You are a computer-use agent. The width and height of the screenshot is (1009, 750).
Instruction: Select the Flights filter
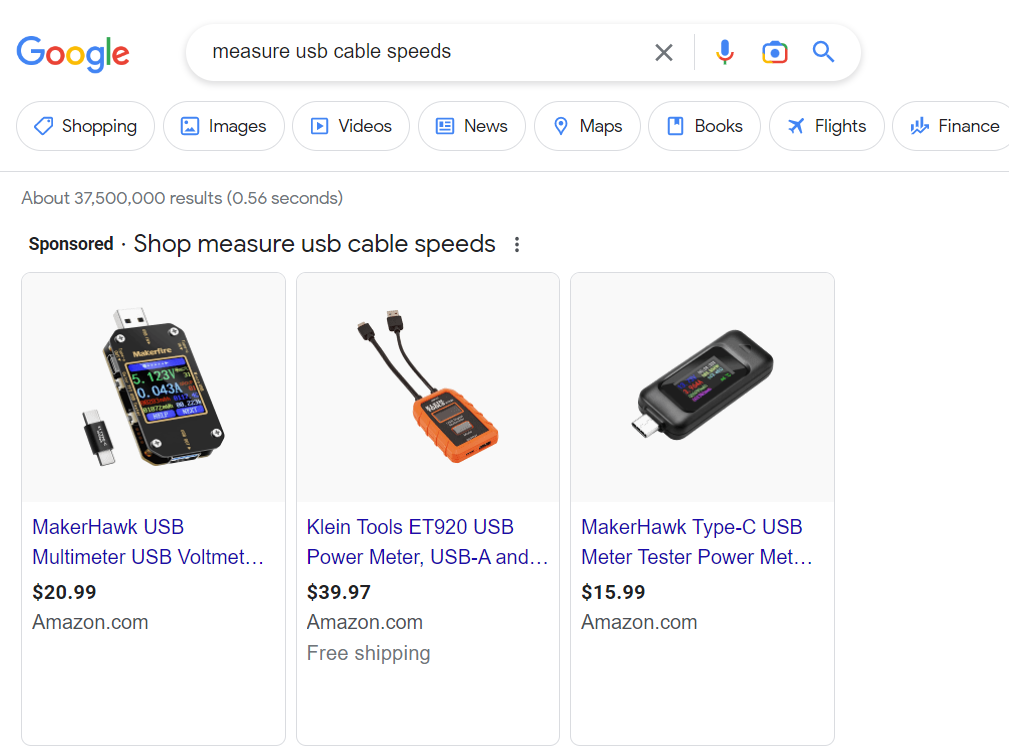pyautogui.click(x=826, y=126)
